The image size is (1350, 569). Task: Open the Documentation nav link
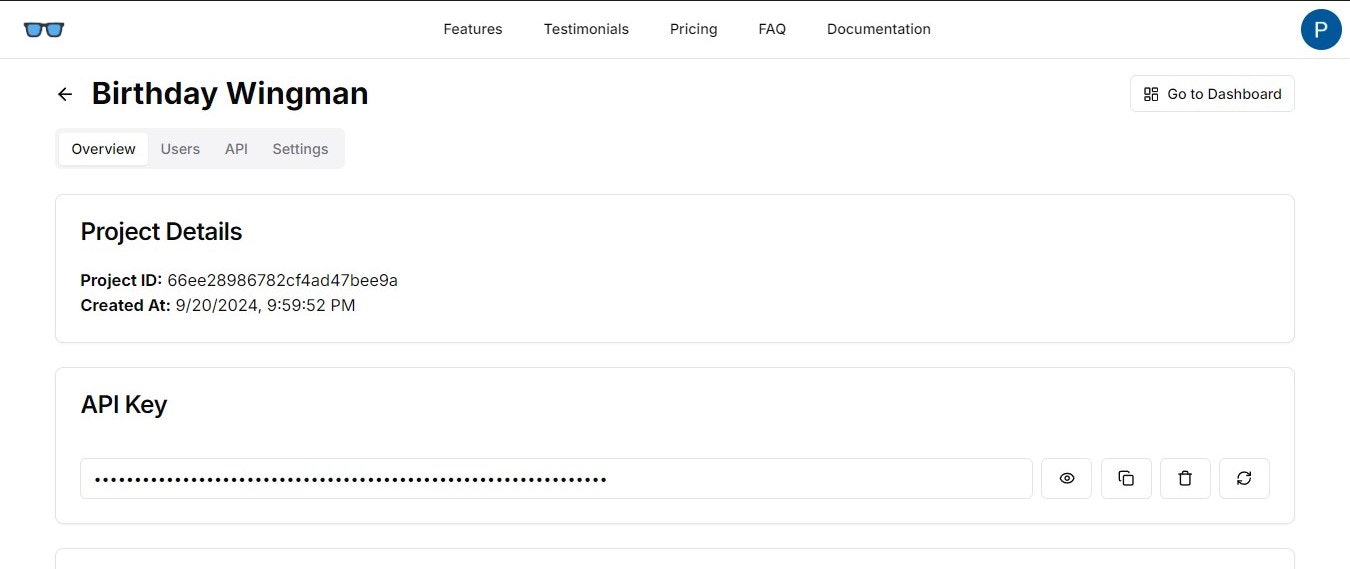point(879,29)
